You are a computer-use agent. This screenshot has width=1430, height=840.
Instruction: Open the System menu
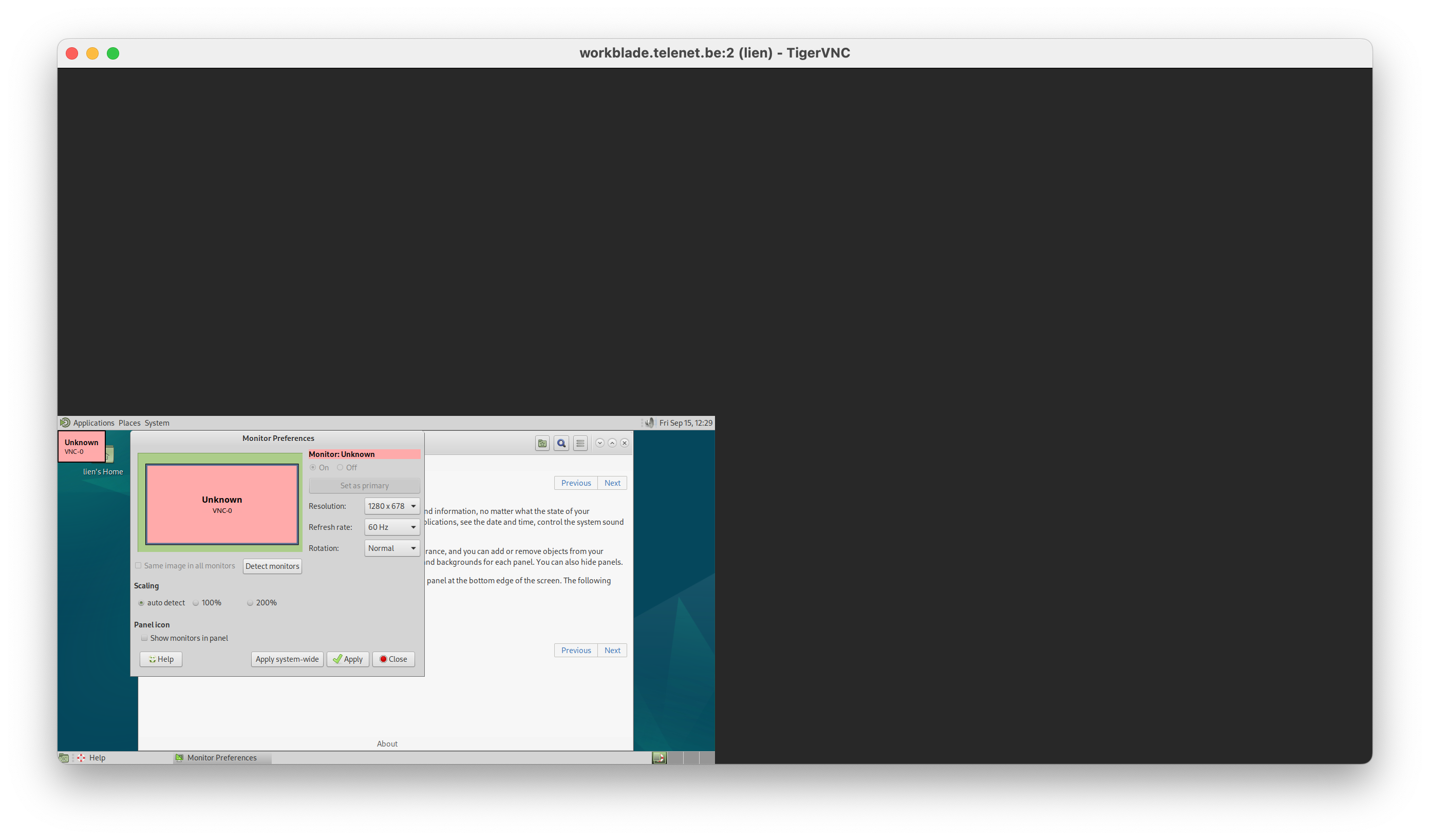(x=157, y=423)
